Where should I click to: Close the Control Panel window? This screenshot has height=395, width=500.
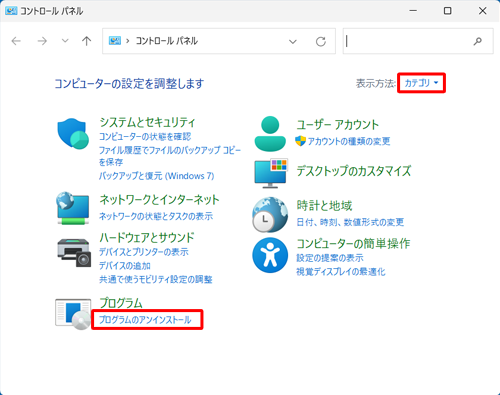(x=482, y=11)
